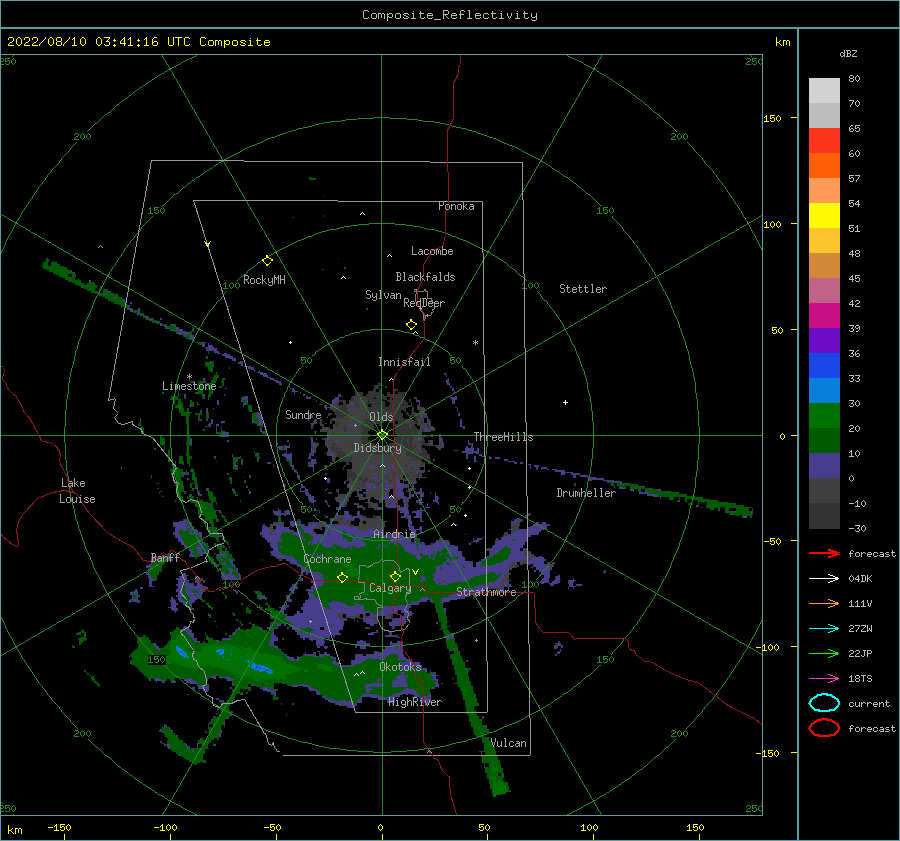Click the yellow arrow marker northwest of RockyMH
900x841 pixels.
[208, 244]
